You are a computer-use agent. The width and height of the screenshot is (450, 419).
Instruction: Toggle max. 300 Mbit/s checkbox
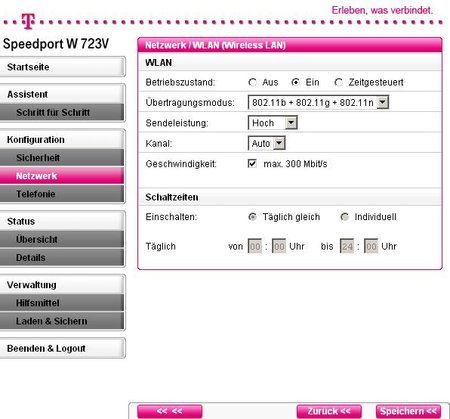[252, 164]
